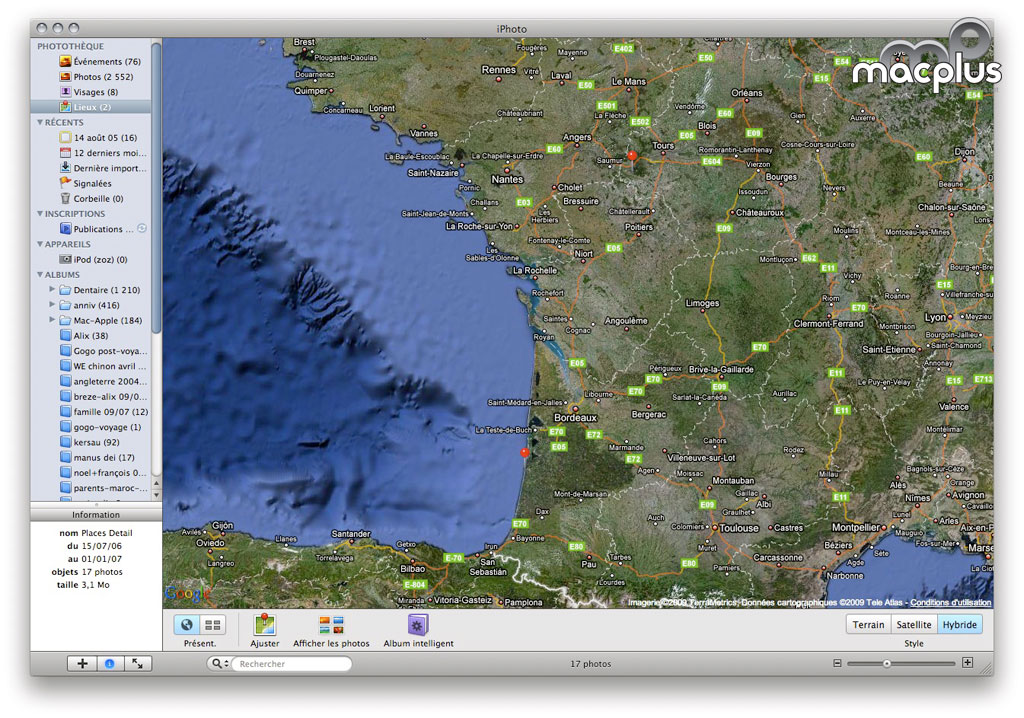Open the Corbeille (0) trash
Screen dimensions: 1024x718
coord(91,199)
